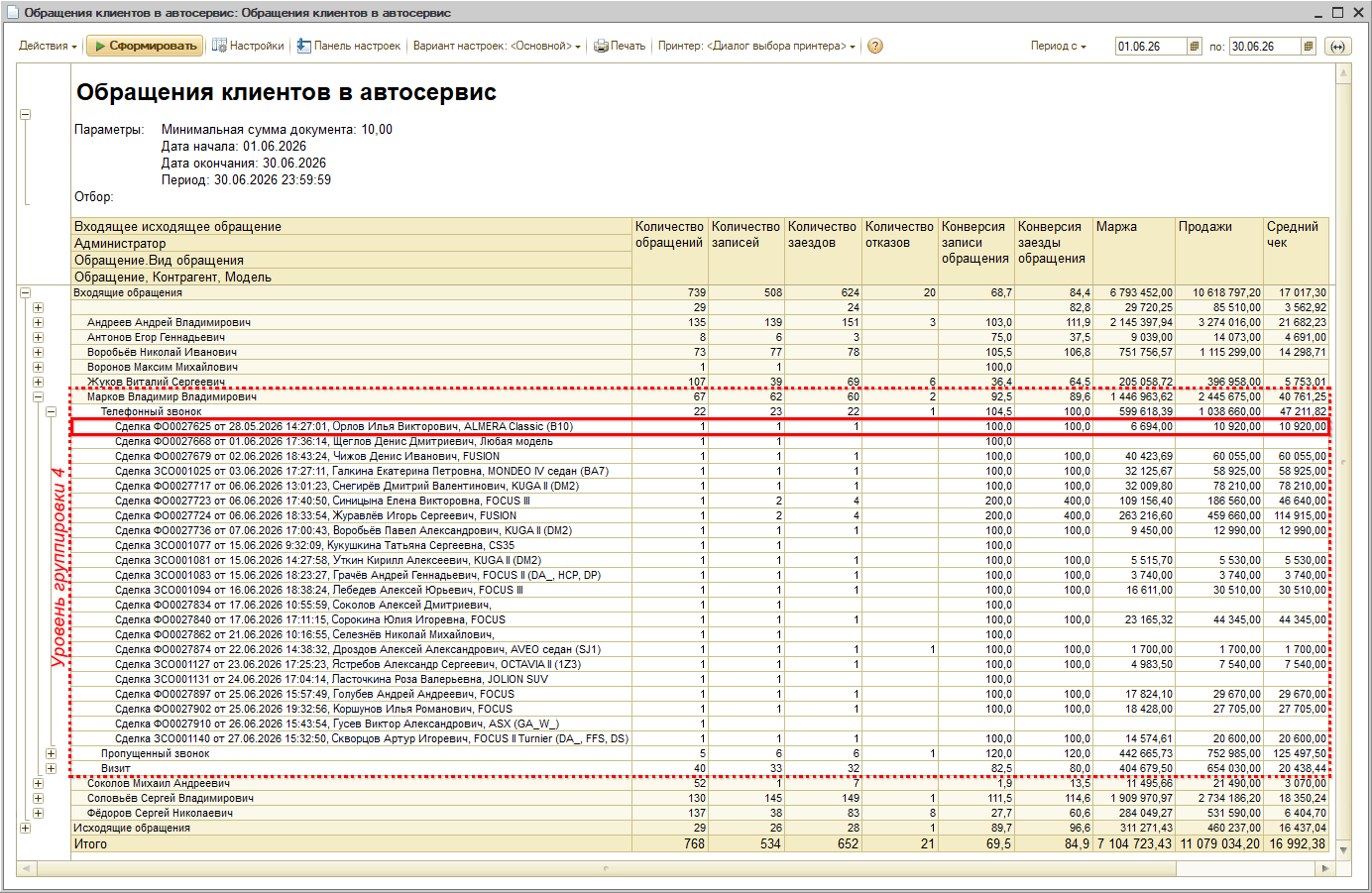The width and height of the screenshot is (1372, 893).
Task: Expand the Жуков Виталий Сергеевич row
Action: [x=38, y=382]
